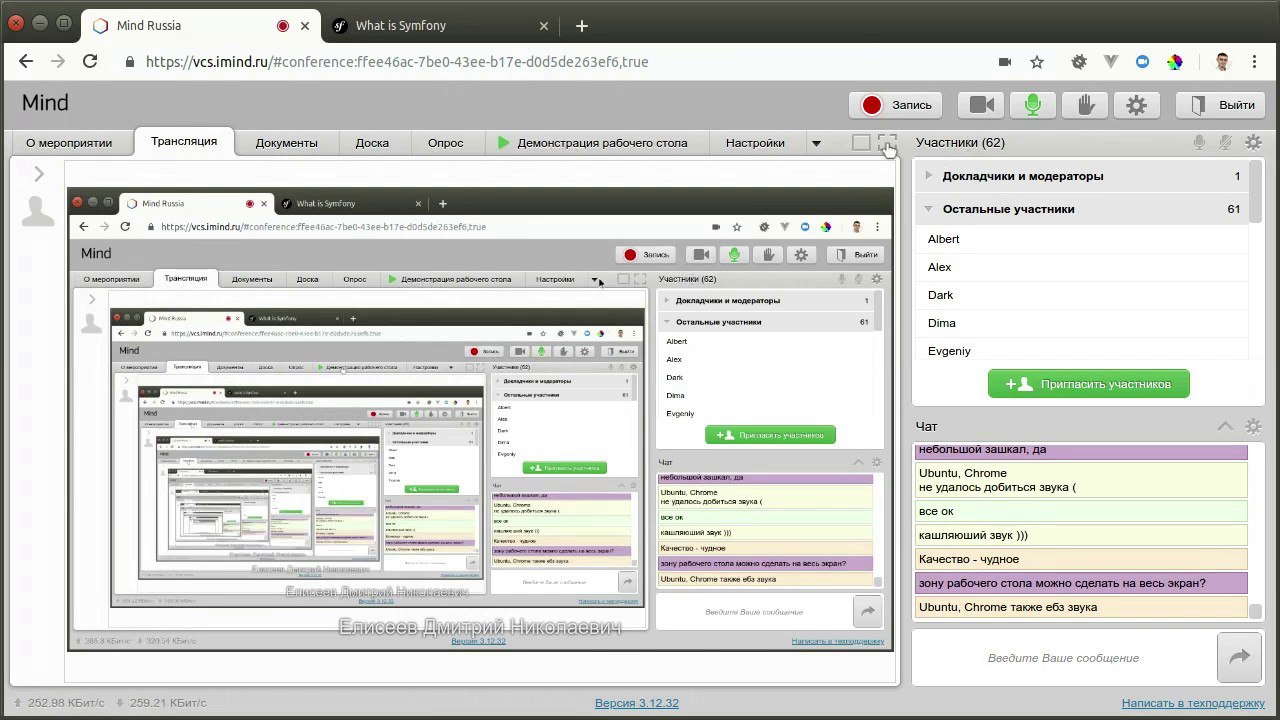Expand the left video sidebar chevron
This screenshot has height=720, width=1280.
pyautogui.click(x=39, y=175)
